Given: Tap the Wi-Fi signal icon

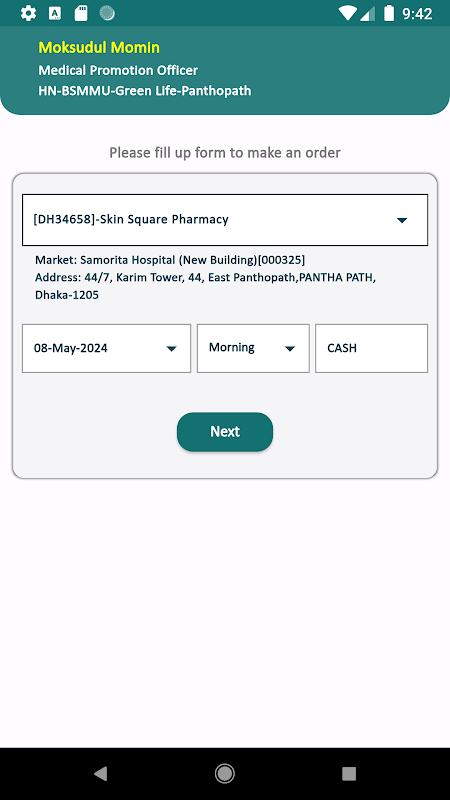Looking at the screenshot, I should [348, 13].
